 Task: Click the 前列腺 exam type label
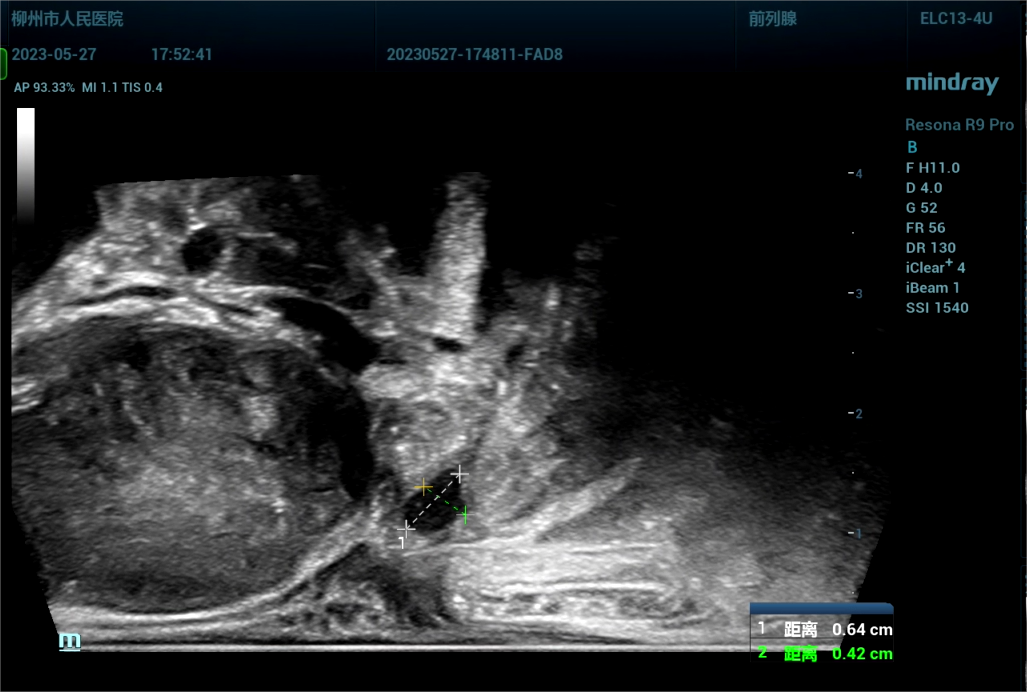click(x=772, y=19)
